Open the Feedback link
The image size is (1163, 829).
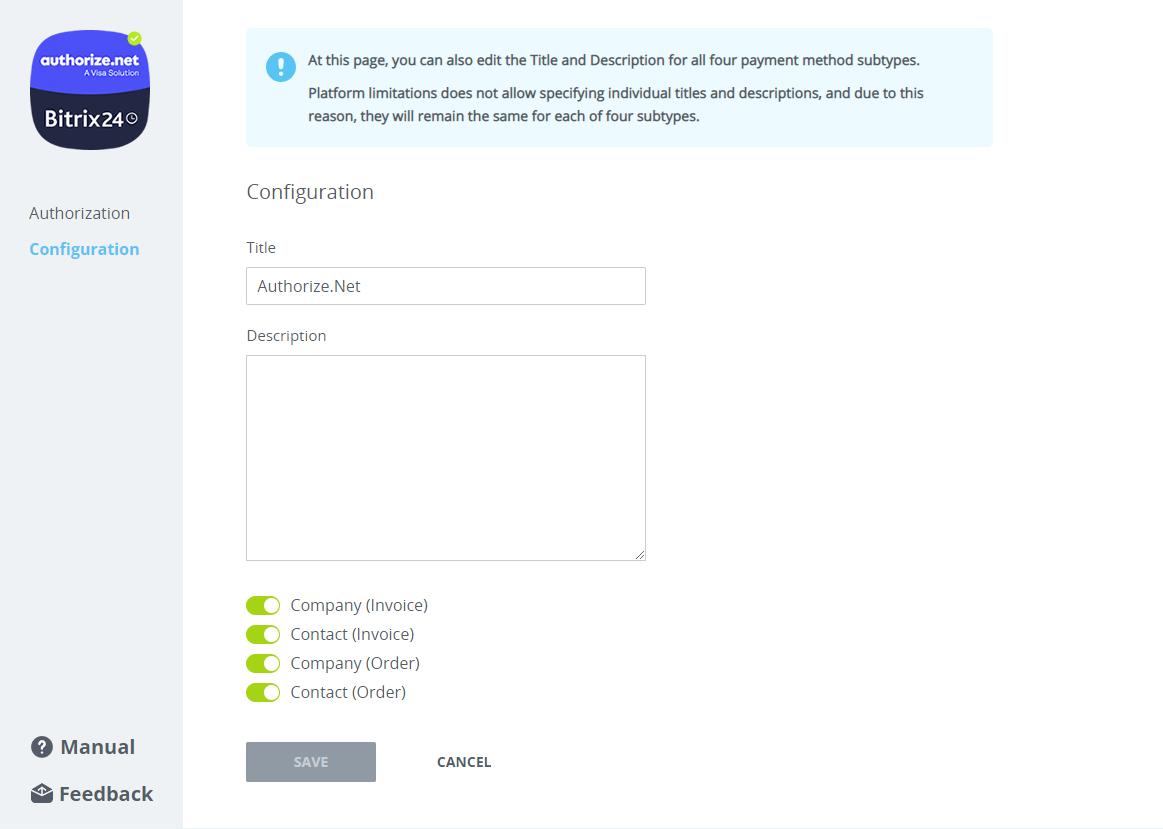tap(106, 794)
